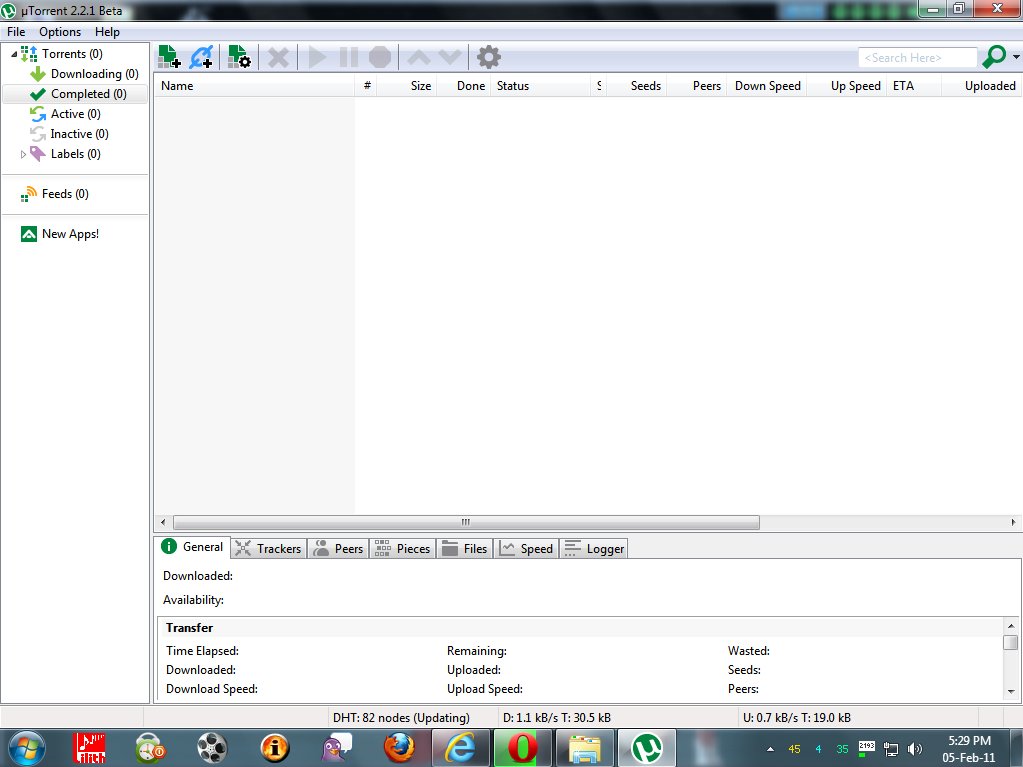Sort by the Seeds column header
The image size is (1023, 767).
pos(637,85)
